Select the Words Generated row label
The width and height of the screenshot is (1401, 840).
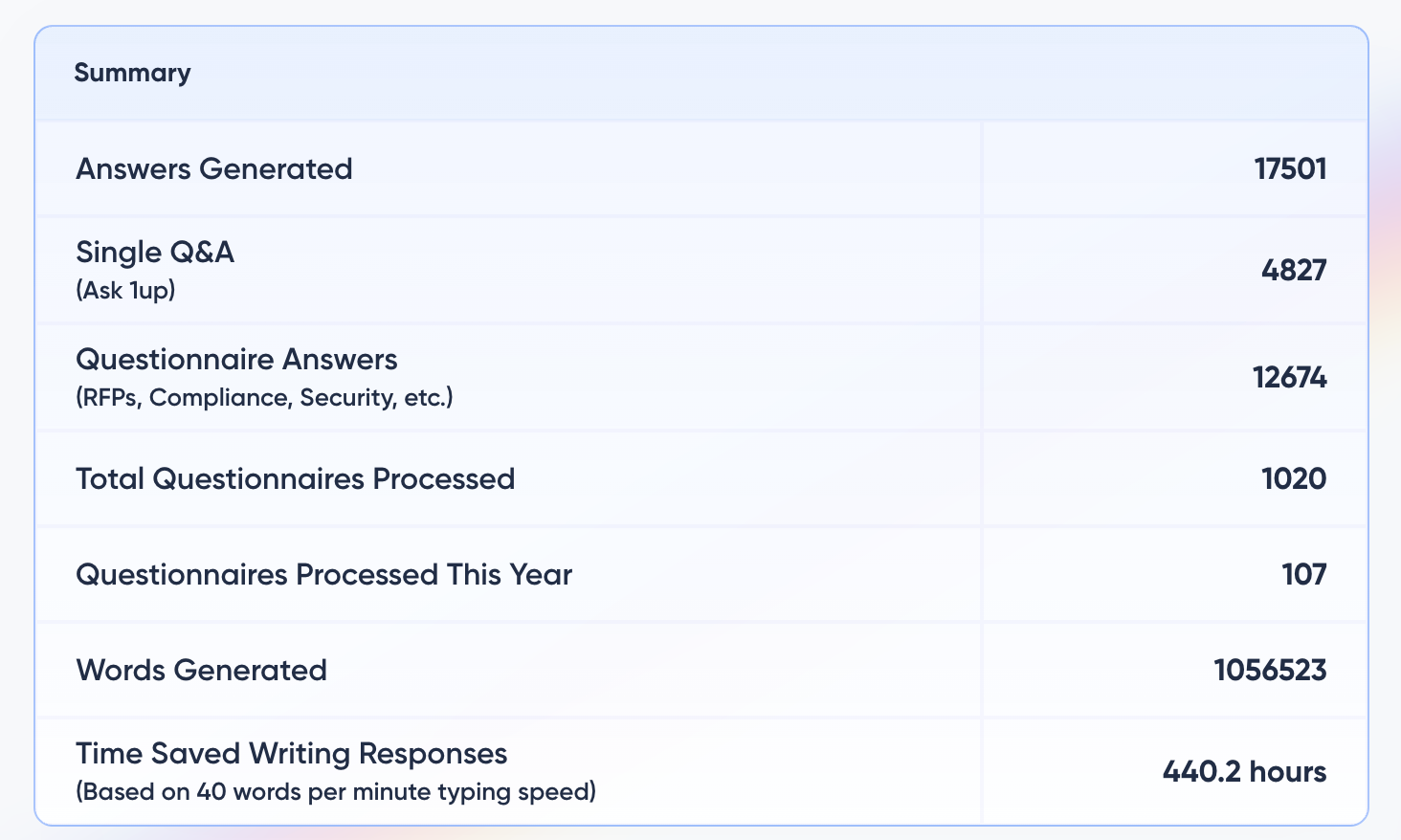201,670
